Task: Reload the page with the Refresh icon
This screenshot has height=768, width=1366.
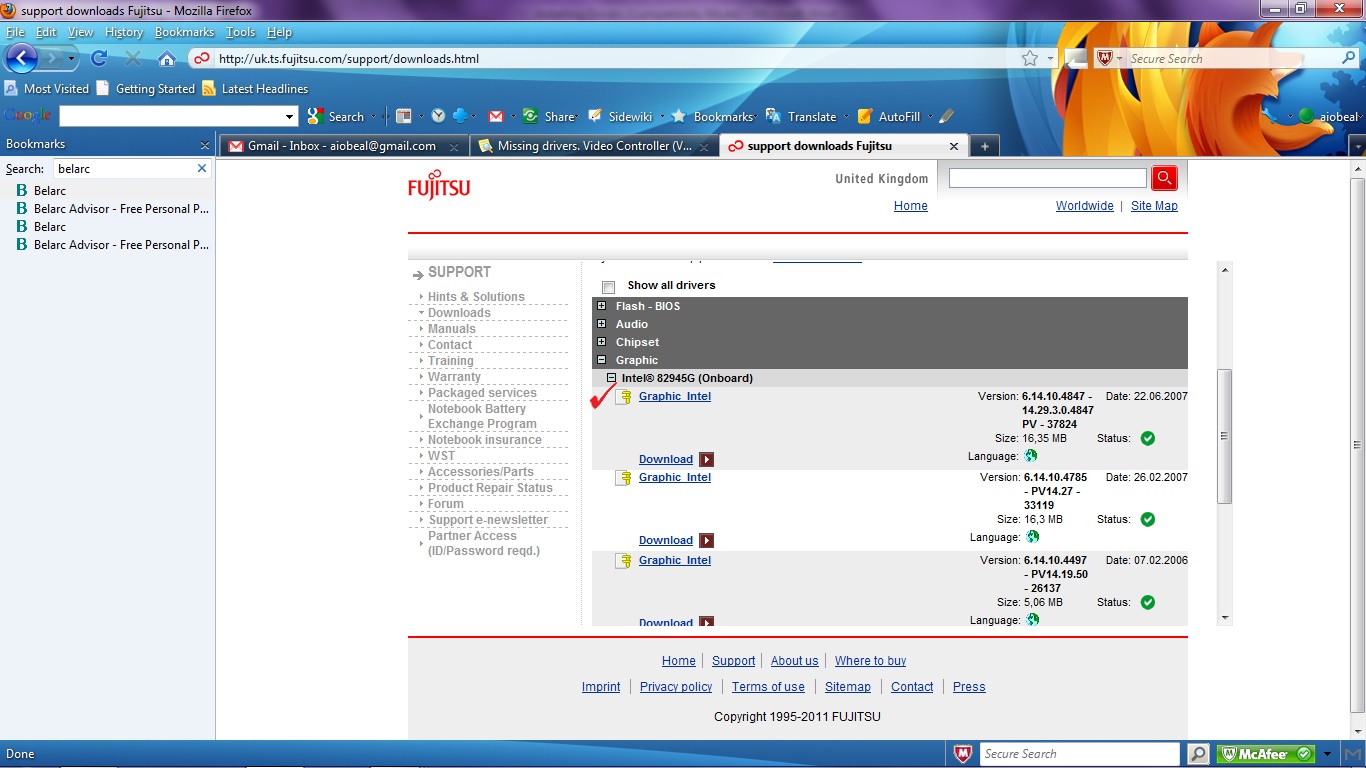Action: [99, 58]
